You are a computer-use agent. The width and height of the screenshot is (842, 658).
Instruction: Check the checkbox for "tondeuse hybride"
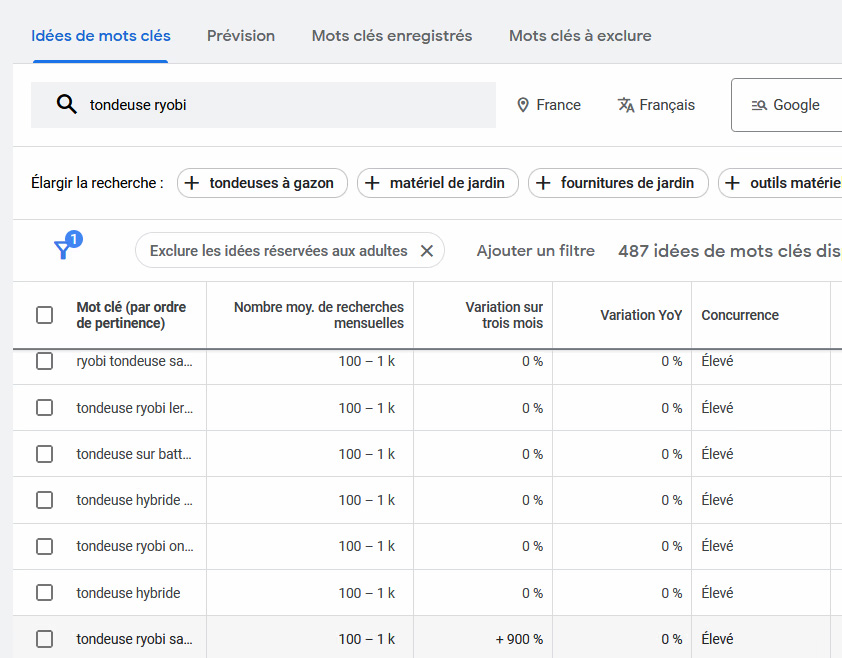tap(44, 592)
